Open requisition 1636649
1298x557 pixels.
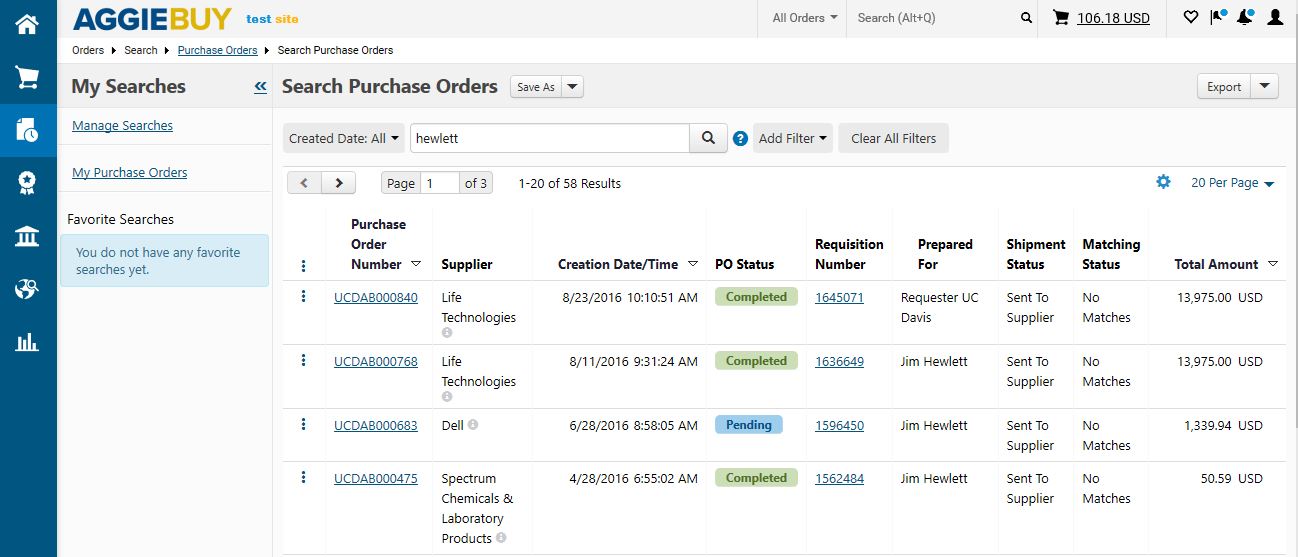click(x=839, y=361)
